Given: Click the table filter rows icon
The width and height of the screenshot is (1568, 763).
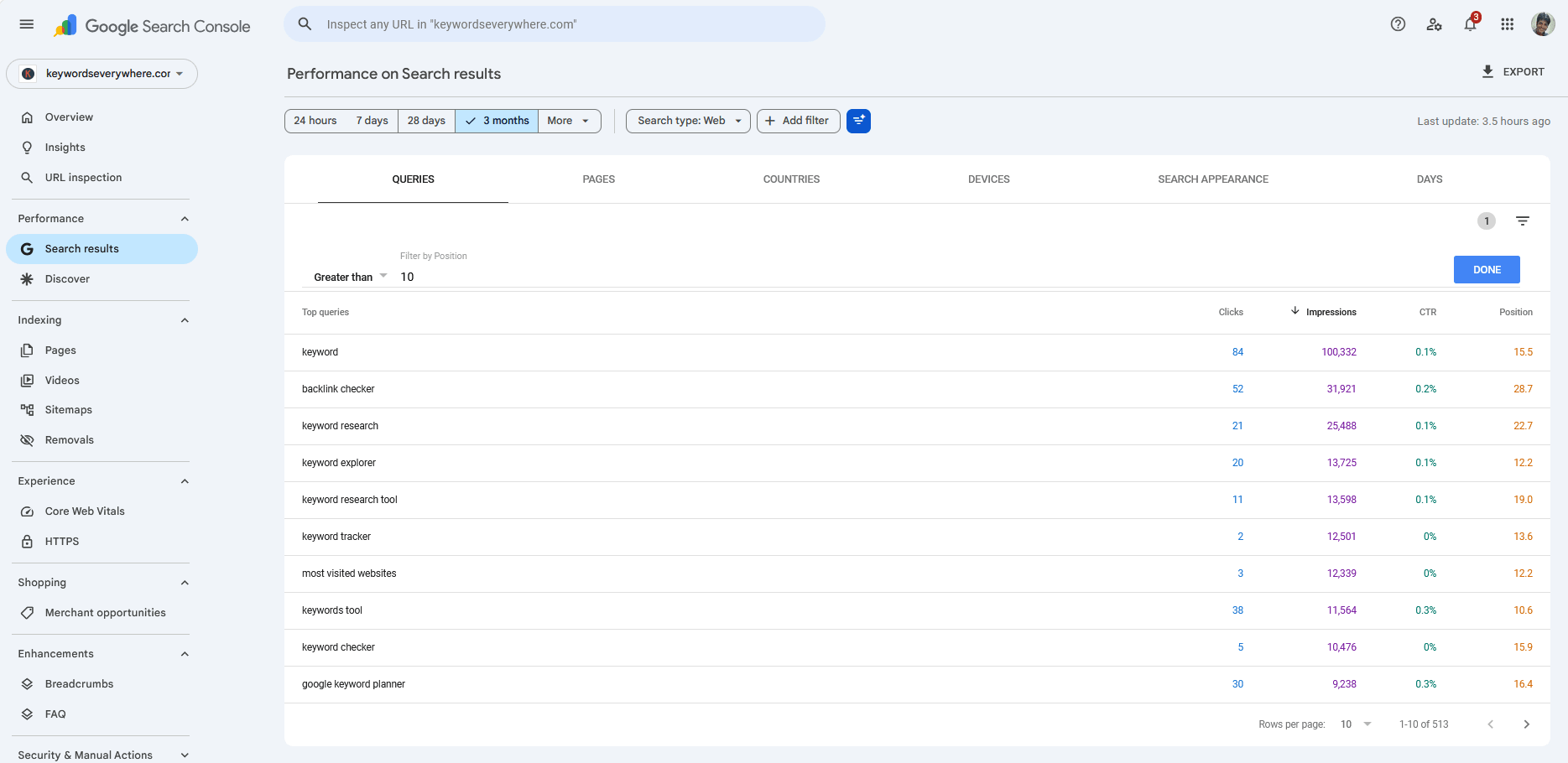Looking at the screenshot, I should pyautogui.click(x=1523, y=221).
